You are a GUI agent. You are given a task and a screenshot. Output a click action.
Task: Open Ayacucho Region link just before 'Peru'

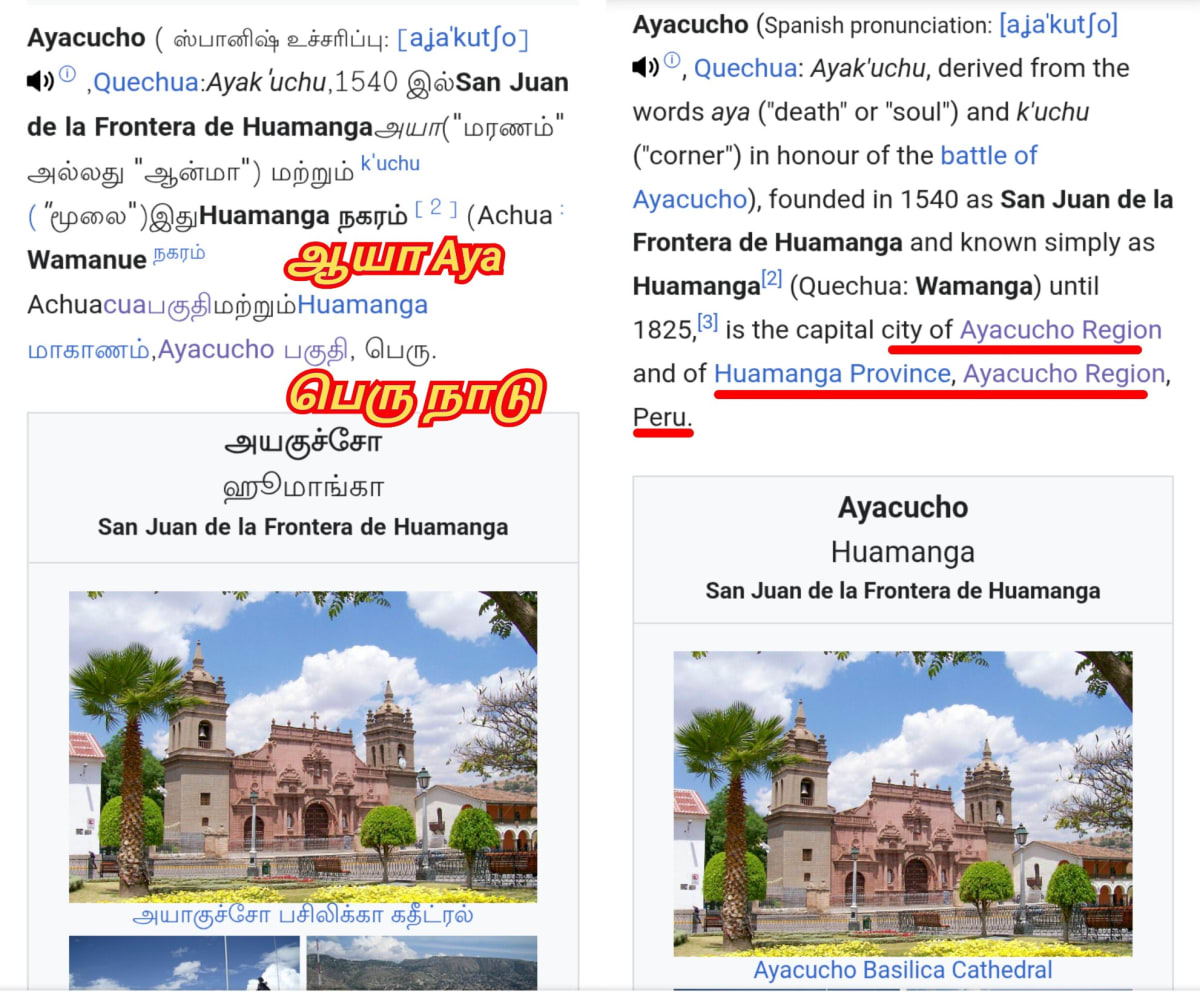(x=1064, y=374)
